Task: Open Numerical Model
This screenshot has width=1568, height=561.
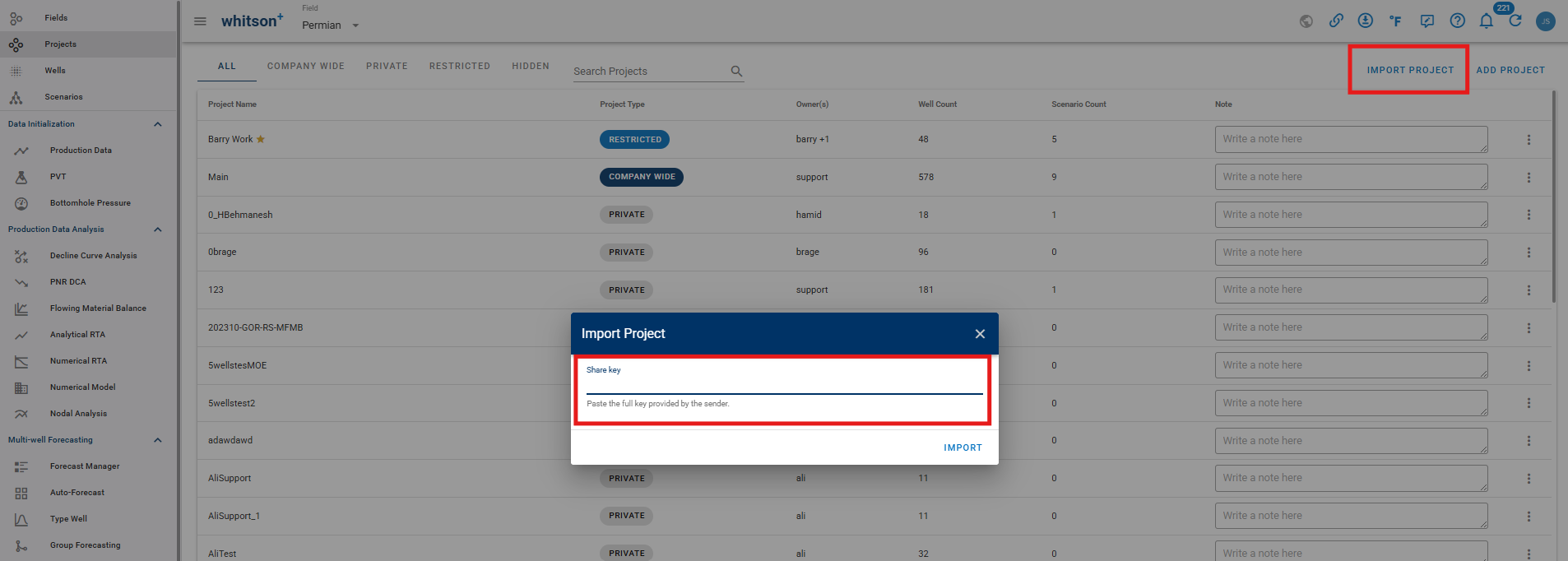Action: 88,387
